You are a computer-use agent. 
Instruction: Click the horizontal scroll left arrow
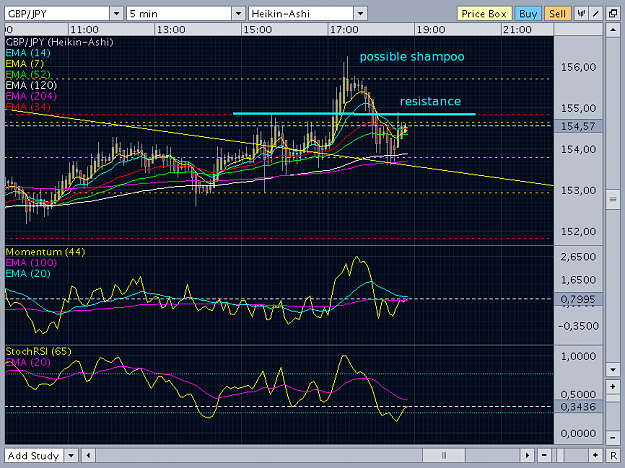88,455
